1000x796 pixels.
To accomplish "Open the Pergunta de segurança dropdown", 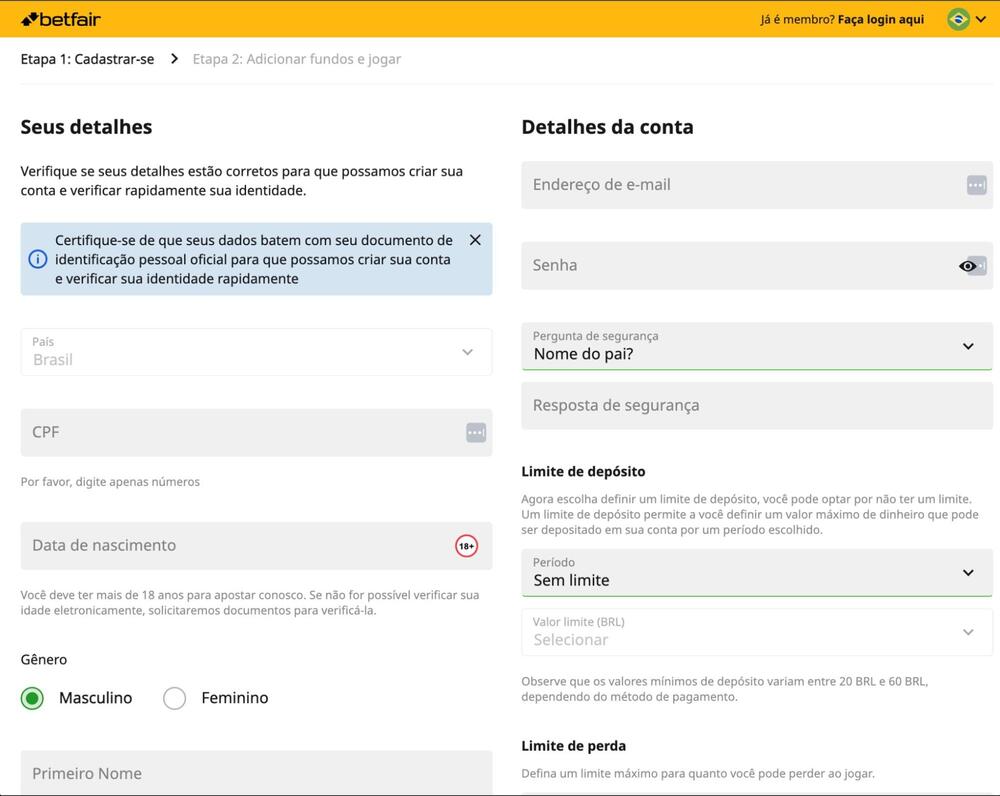I will [757, 346].
